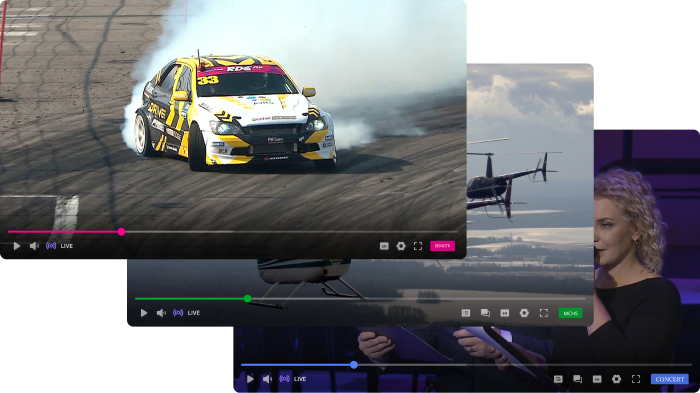Click the green progress slider knob
This screenshot has height=393, width=700.
coord(248,299)
